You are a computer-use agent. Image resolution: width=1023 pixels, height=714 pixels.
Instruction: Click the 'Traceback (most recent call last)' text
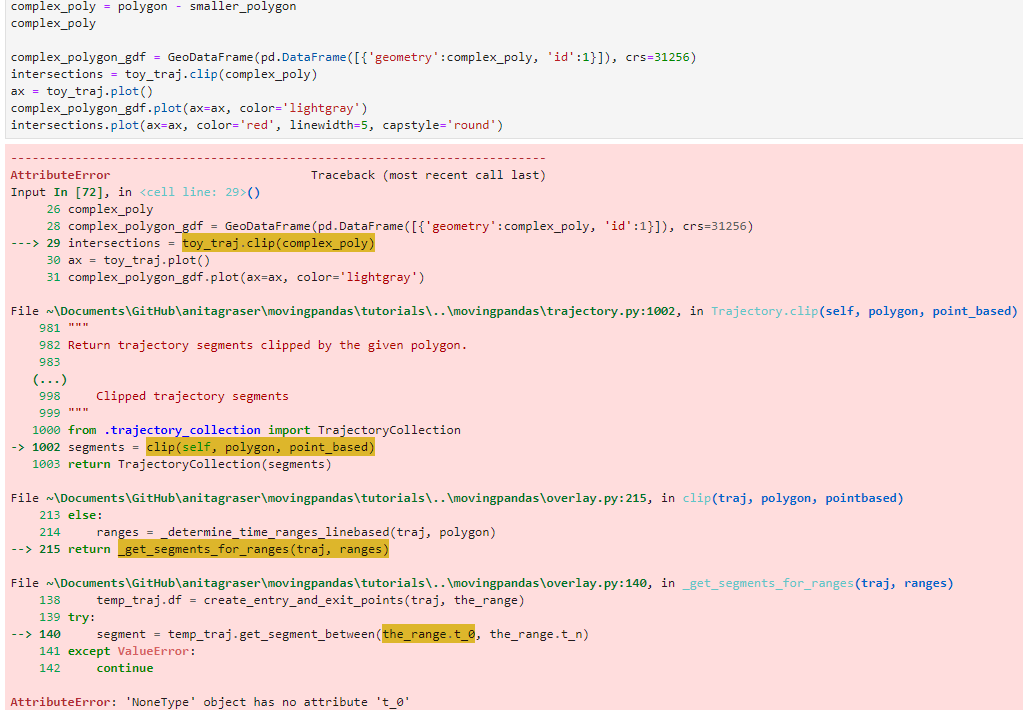tap(428, 175)
